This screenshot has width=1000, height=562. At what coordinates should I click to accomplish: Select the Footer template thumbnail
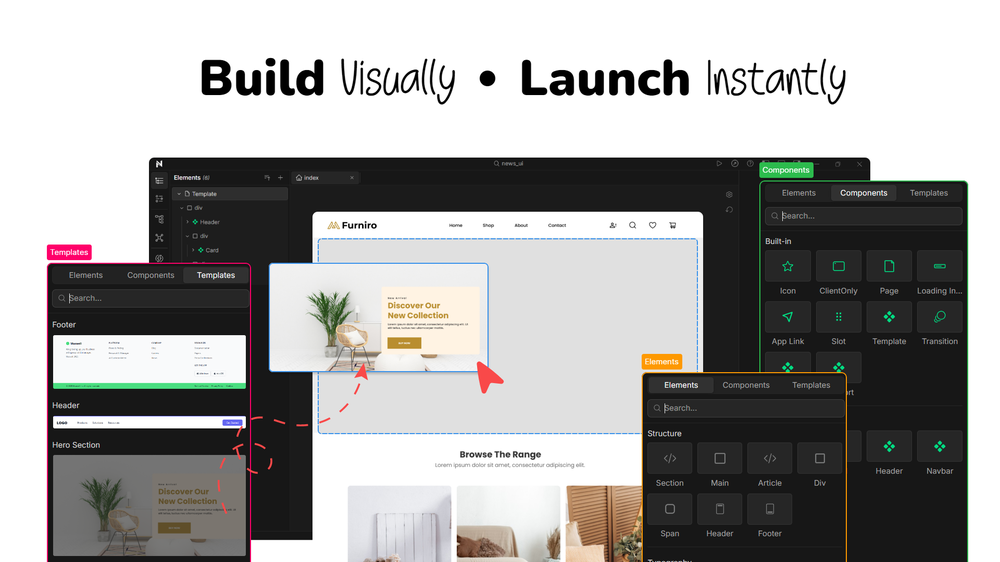(x=149, y=362)
